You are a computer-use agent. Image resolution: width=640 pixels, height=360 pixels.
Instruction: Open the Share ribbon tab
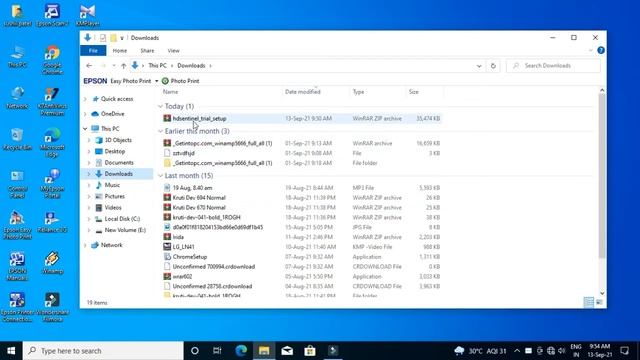[x=147, y=51]
